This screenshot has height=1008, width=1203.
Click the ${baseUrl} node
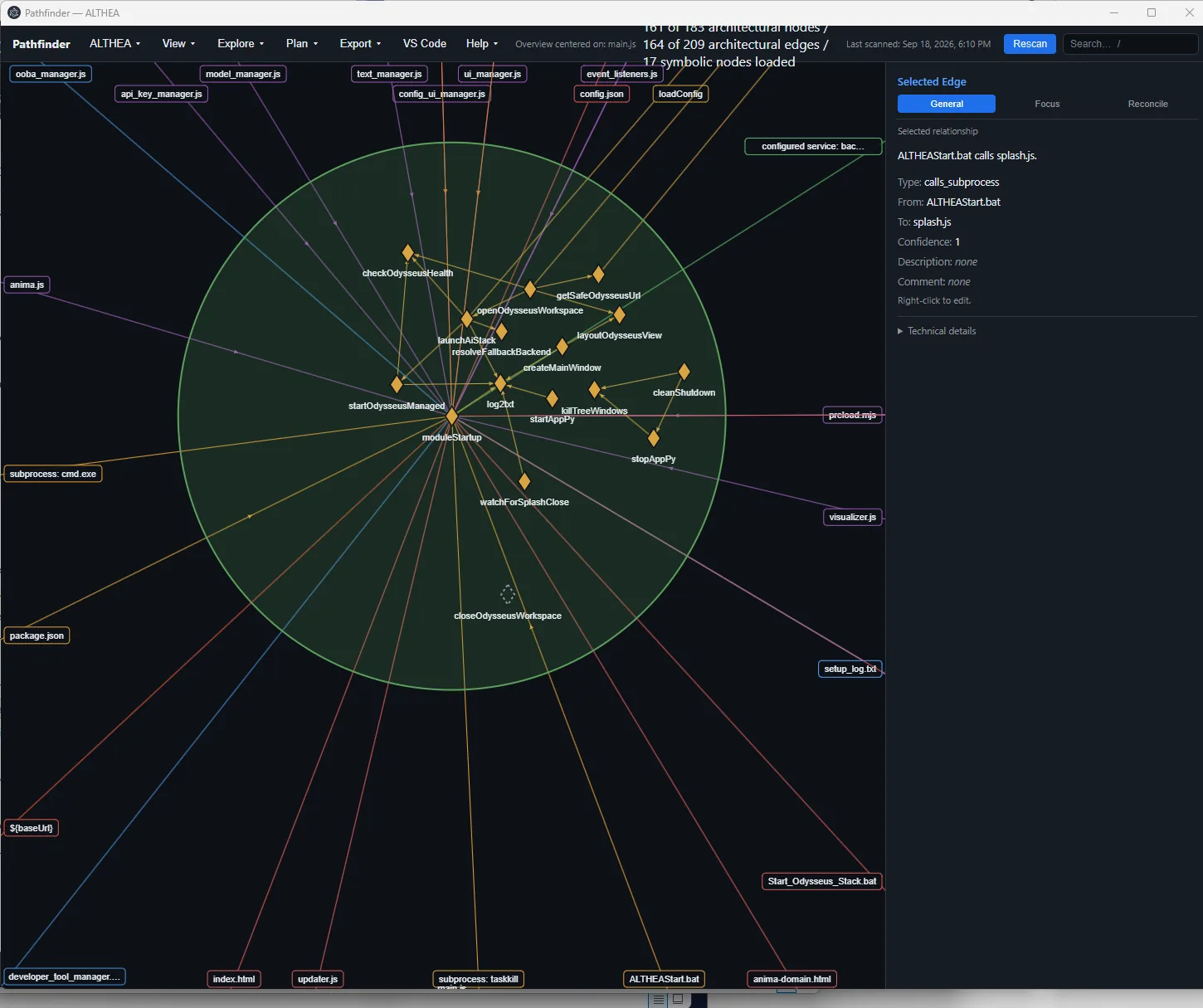[32, 828]
